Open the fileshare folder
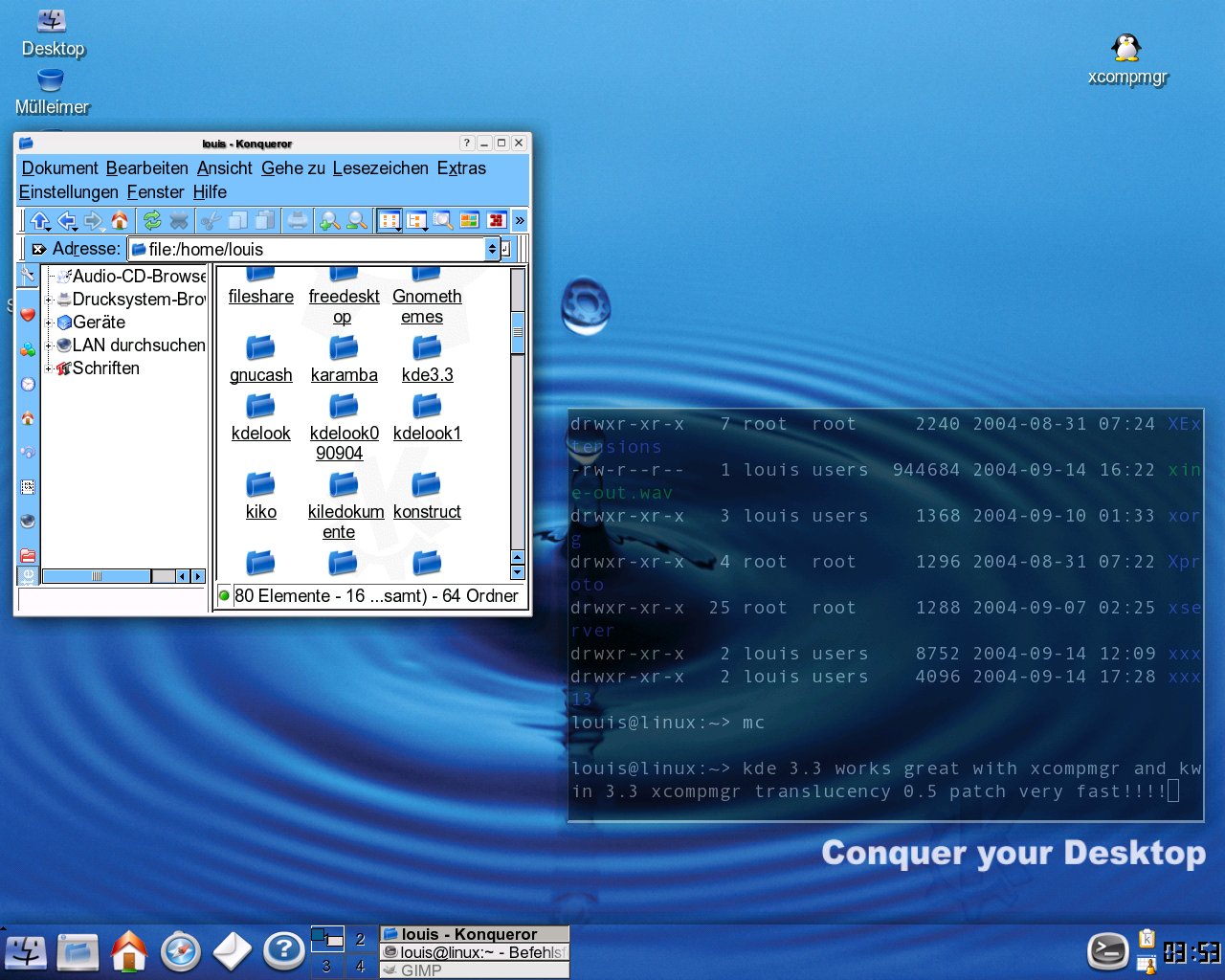The width and height of the screenshot is (1225, 980). tap(260, 287)
